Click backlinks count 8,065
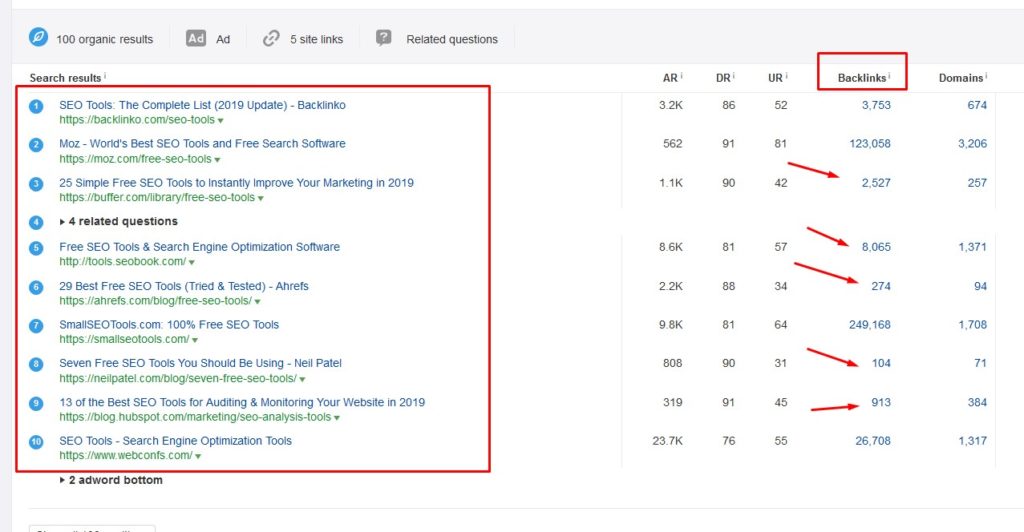Screen dimensions: 1024x532 click(876, 247)
